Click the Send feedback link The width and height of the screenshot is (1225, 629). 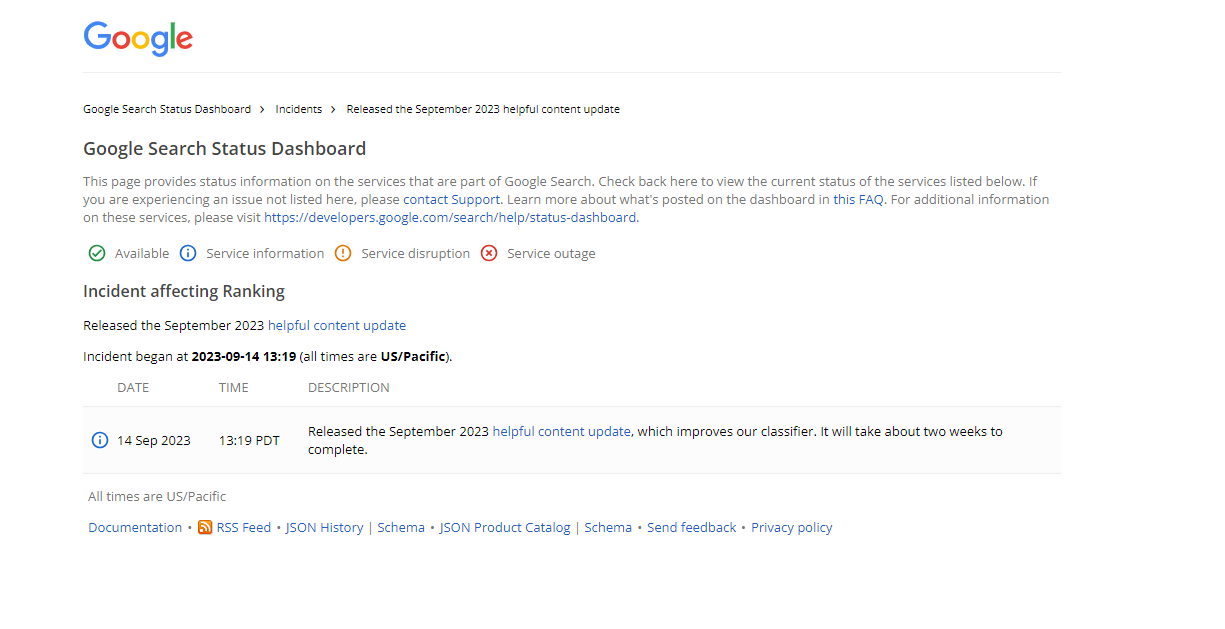point(692,527)
